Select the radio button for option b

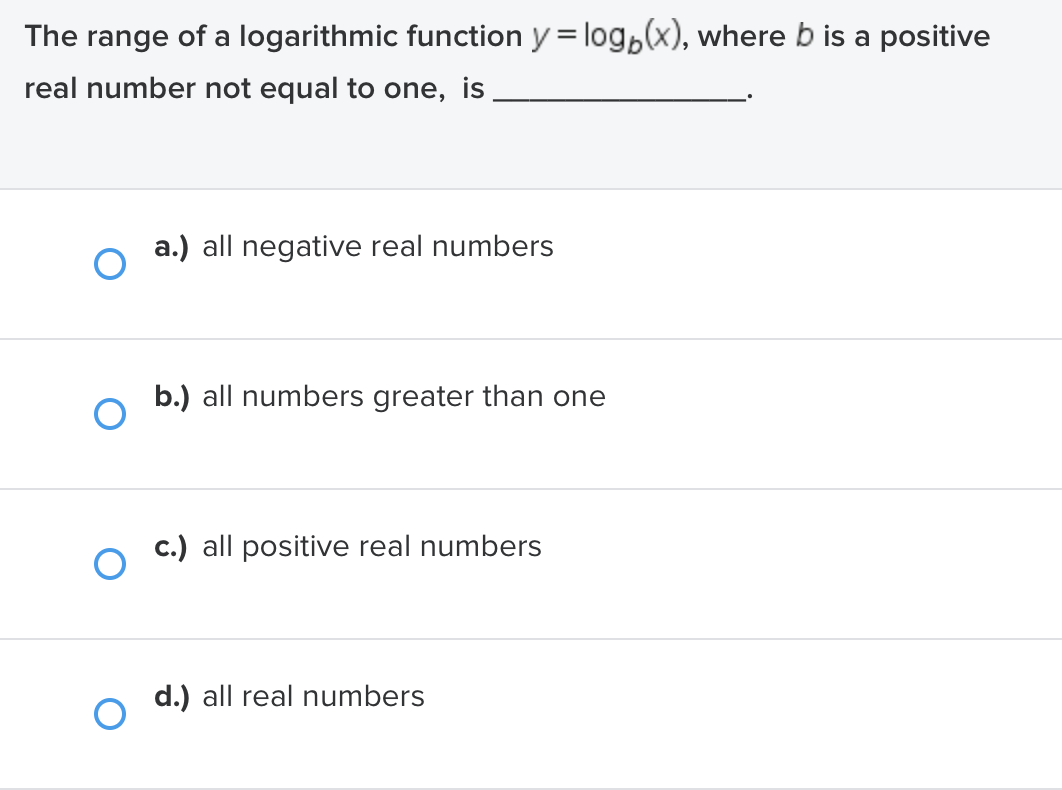pos(110,414)
